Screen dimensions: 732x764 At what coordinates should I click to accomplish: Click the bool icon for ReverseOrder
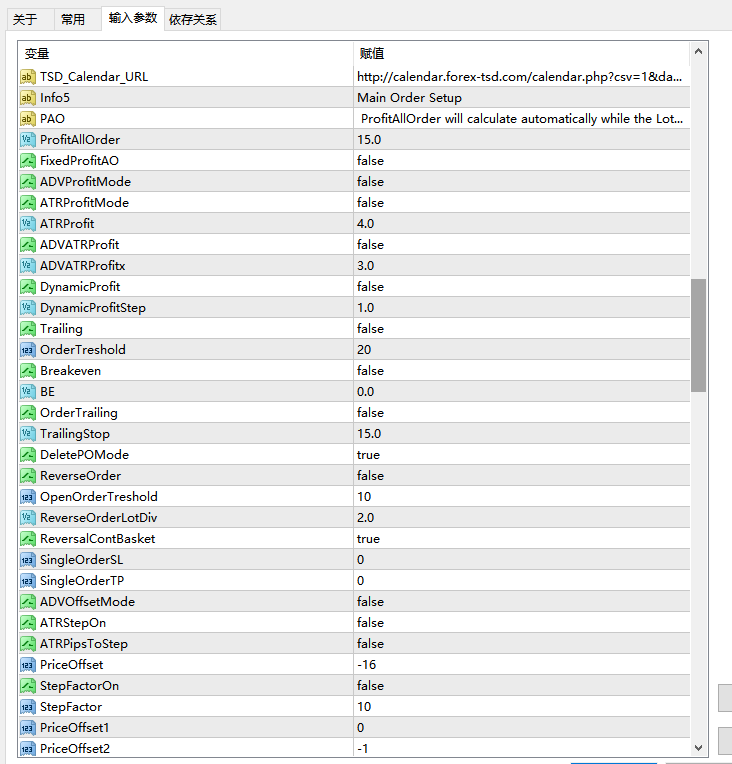(x=28, y=475)
